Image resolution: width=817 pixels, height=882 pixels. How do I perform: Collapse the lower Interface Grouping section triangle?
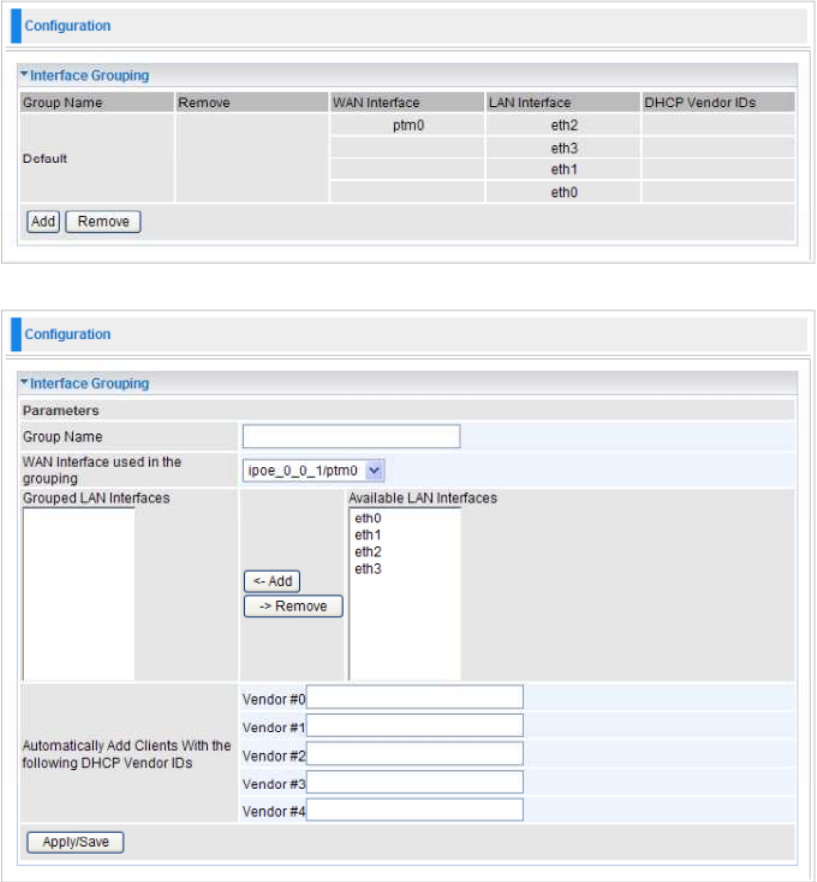(24, 382)
